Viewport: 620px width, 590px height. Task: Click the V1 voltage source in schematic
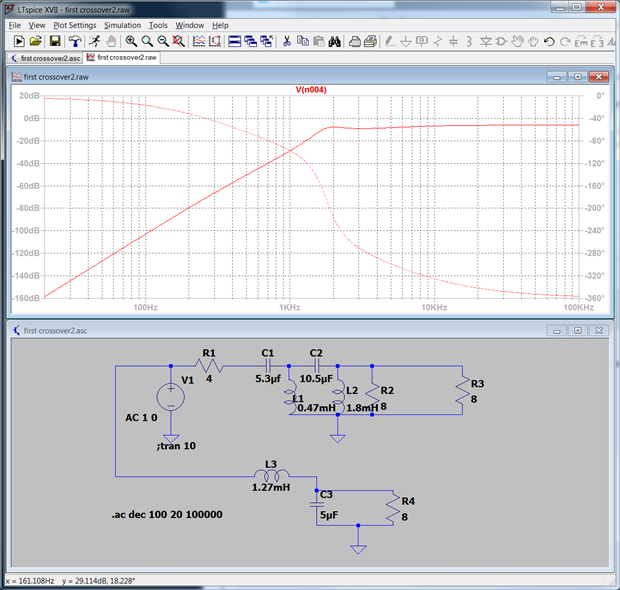click(x=171, y=397)
